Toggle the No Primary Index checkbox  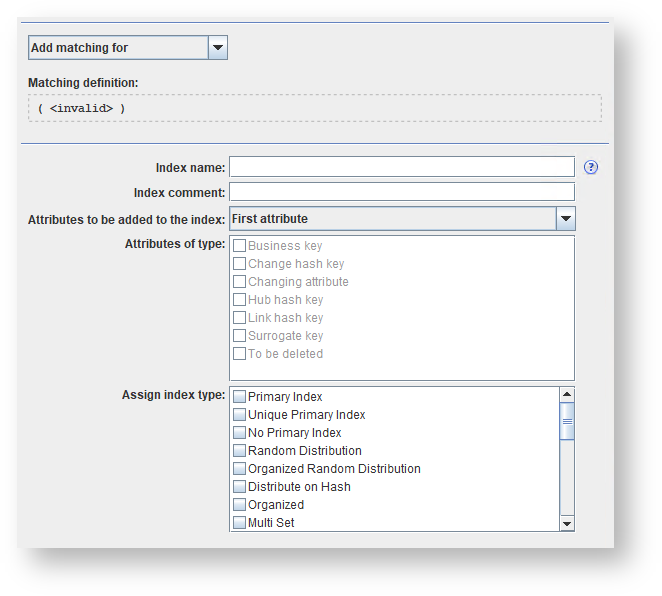240,433
